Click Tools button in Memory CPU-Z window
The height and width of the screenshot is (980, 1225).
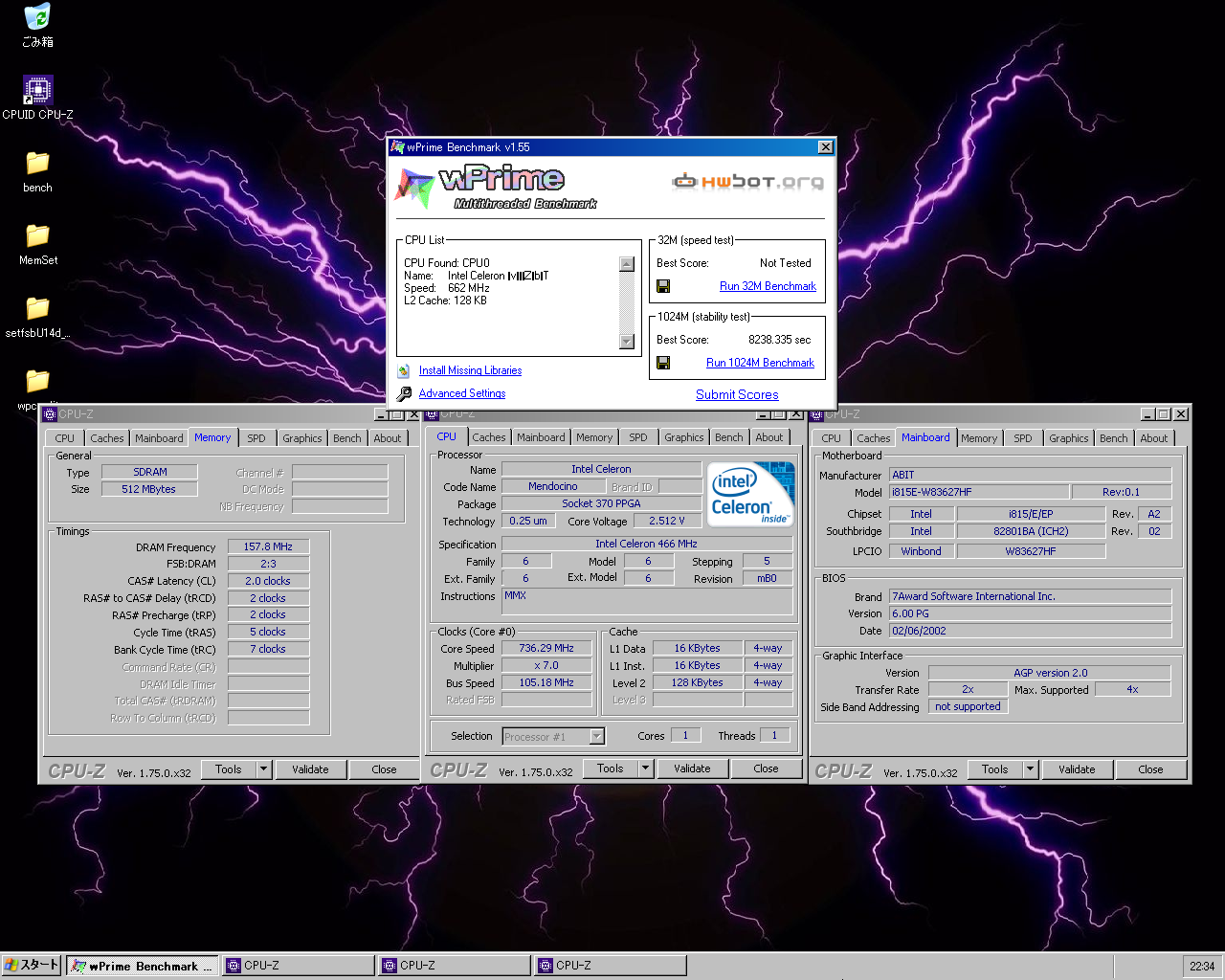[x=229, y=769]
